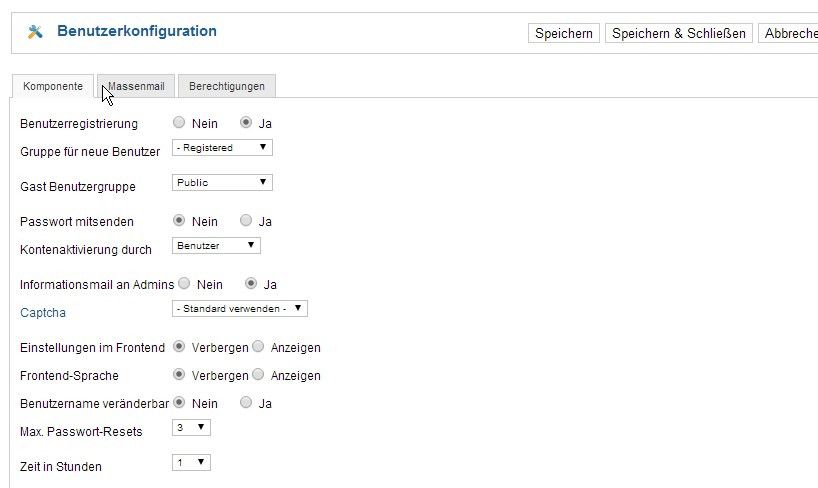Select Anzeigen for Einstellungen im Frontend
Image resolution: width=818 pixels, height=488 pixels.
click(258, 346)
